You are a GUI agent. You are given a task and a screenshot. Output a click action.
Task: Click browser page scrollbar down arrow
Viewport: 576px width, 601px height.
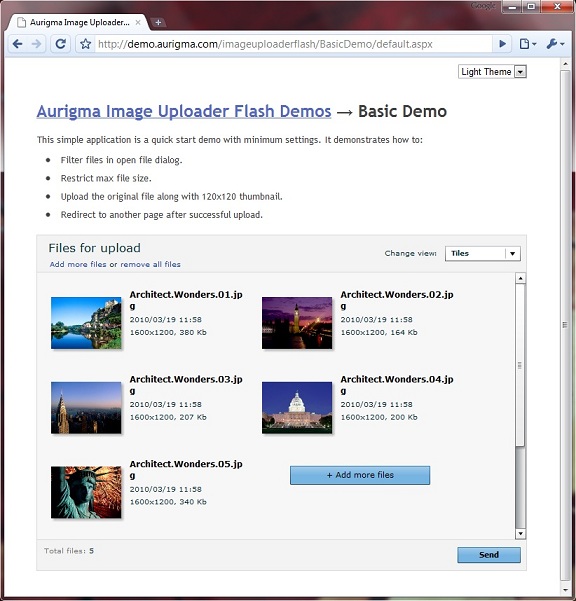(565, 590)
